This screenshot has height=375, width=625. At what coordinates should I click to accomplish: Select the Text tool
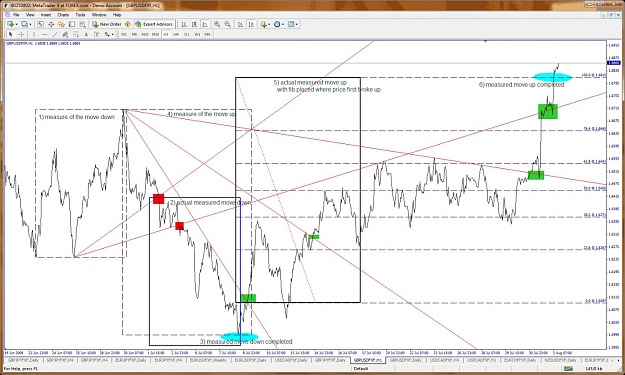coord(86,34)
